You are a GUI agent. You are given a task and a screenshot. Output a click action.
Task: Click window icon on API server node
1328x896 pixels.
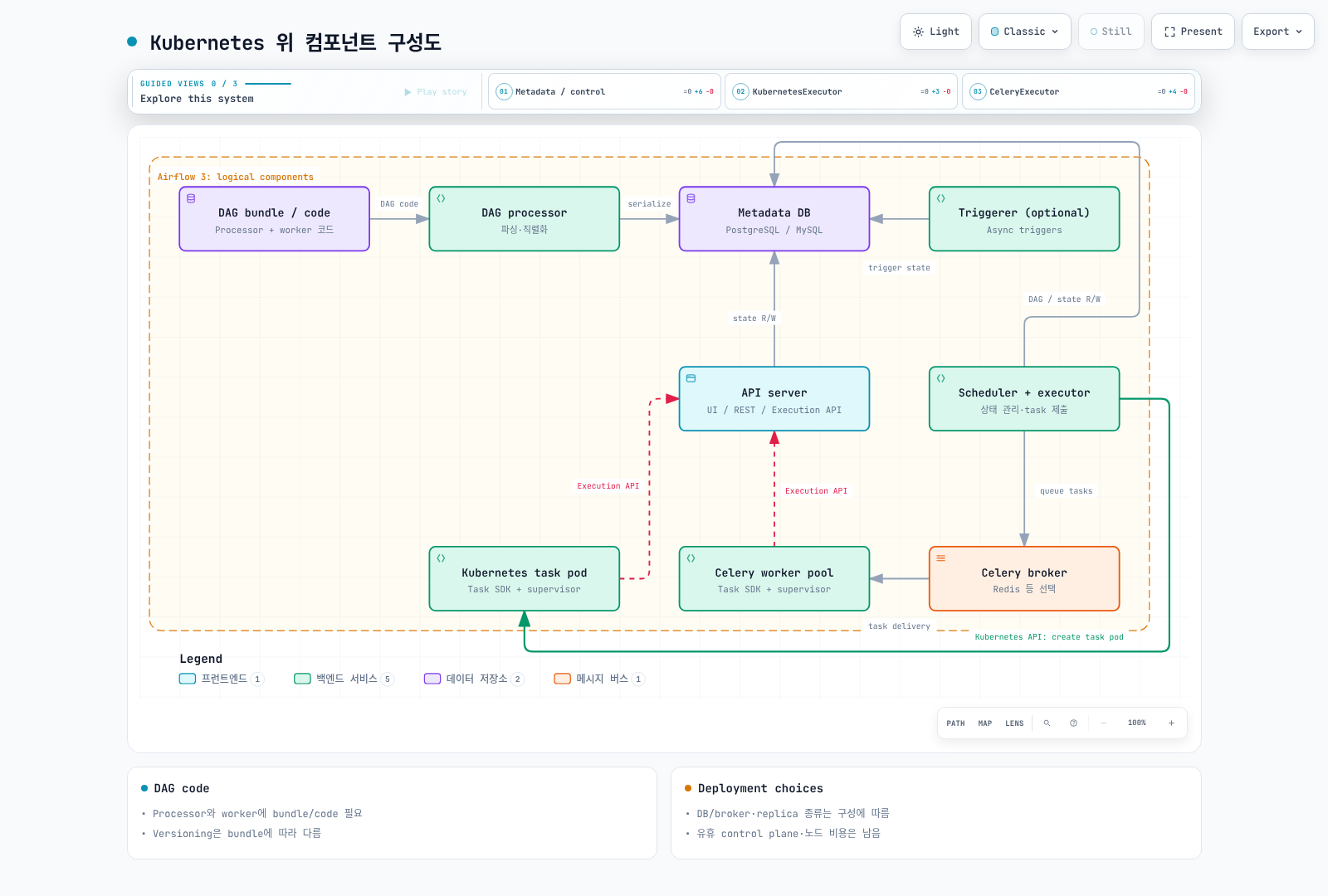coord(691,378)
